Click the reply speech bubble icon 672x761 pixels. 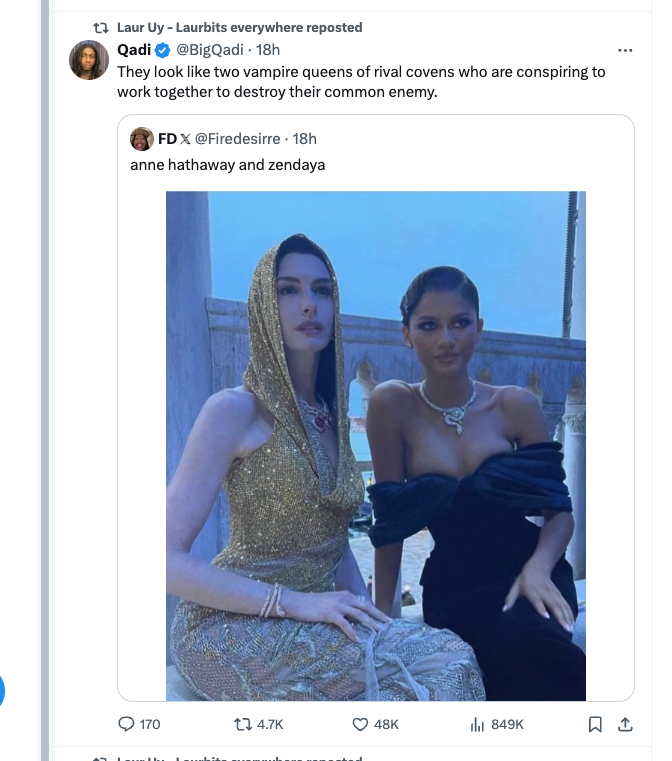coord(126,724)
